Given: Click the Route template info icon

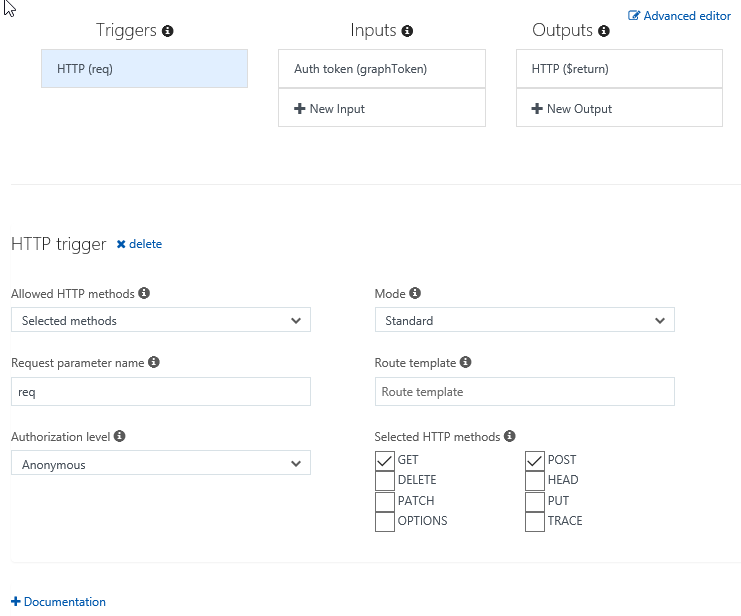Looking at the screenshot, I should click(466, 363).
